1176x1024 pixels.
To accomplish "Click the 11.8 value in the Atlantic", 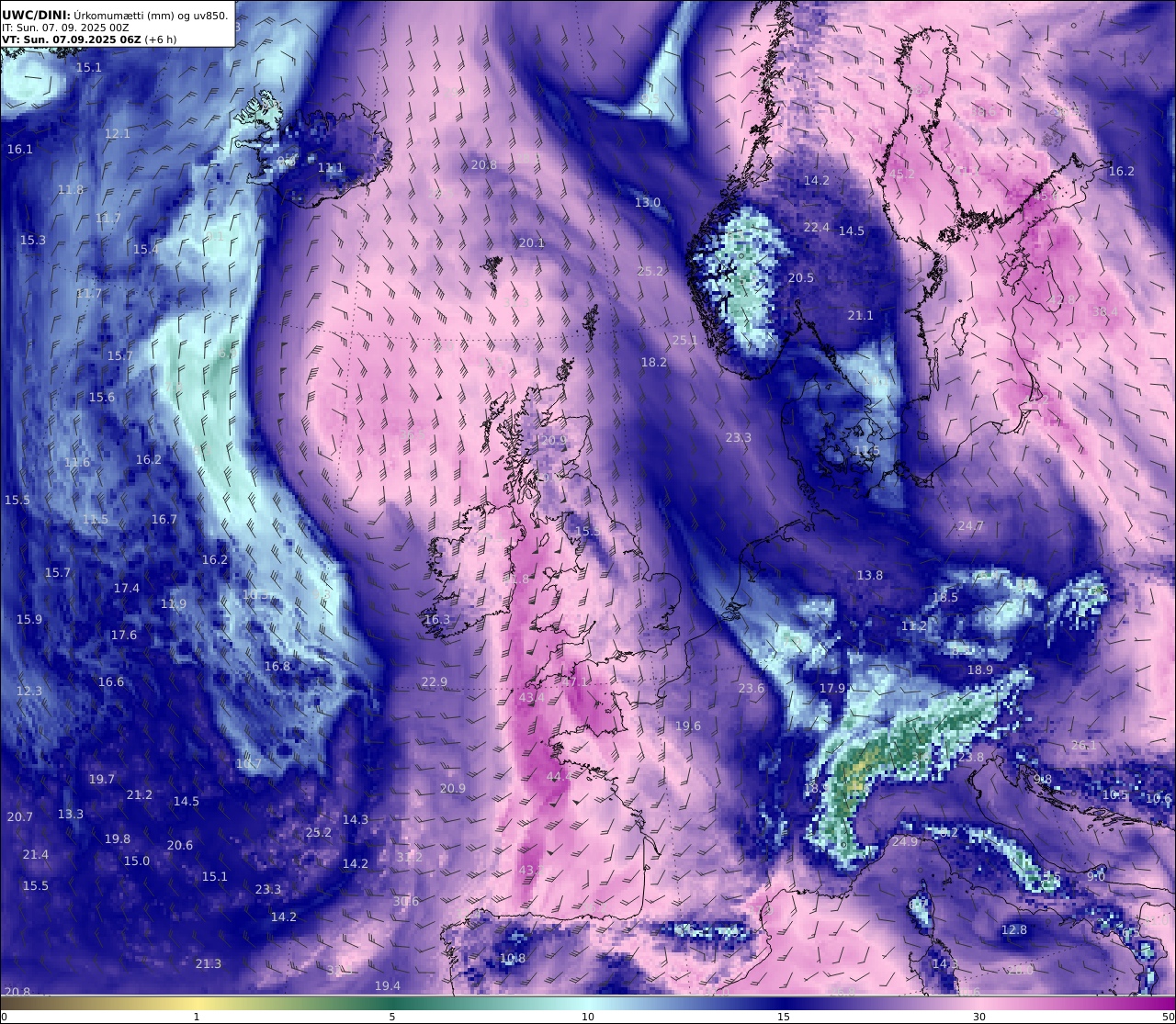I will point(71,190).
